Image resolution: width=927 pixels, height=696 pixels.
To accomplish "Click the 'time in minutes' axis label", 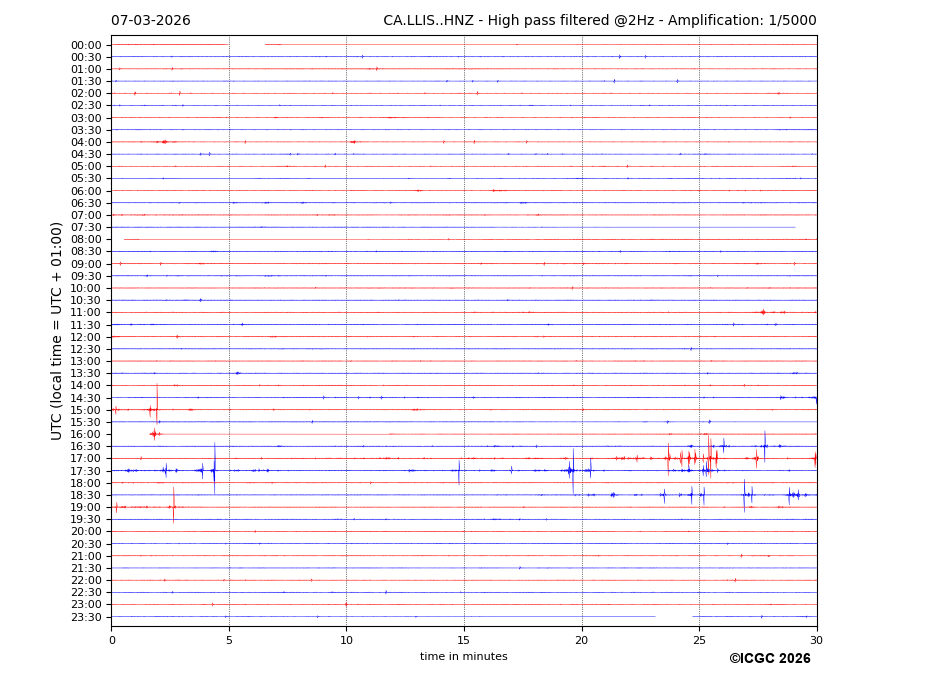I will tap(463, 657).
